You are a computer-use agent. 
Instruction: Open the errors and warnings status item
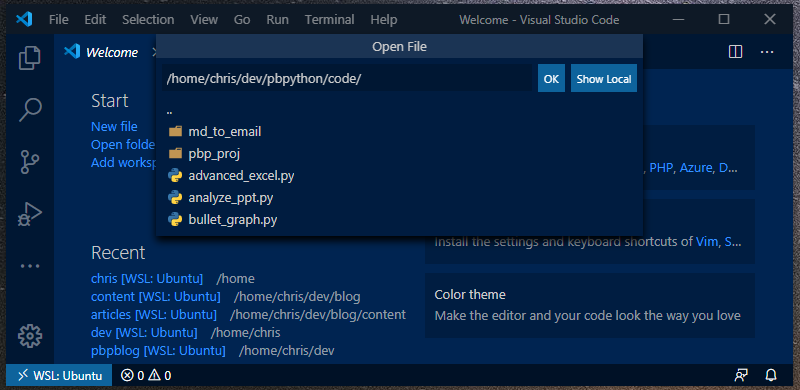click(x=146, y=376)
